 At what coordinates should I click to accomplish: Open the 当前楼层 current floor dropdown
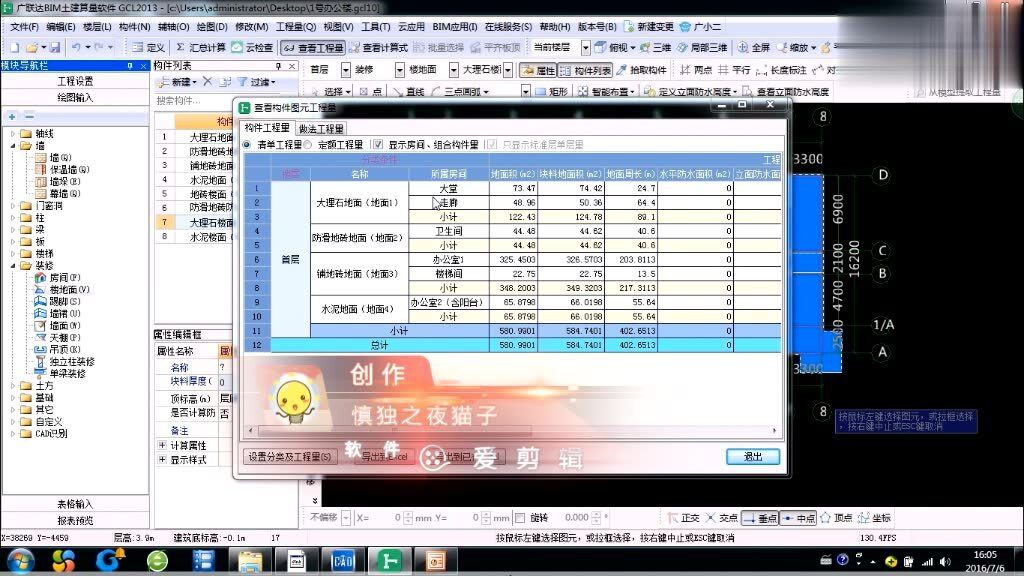click(586, 48)
